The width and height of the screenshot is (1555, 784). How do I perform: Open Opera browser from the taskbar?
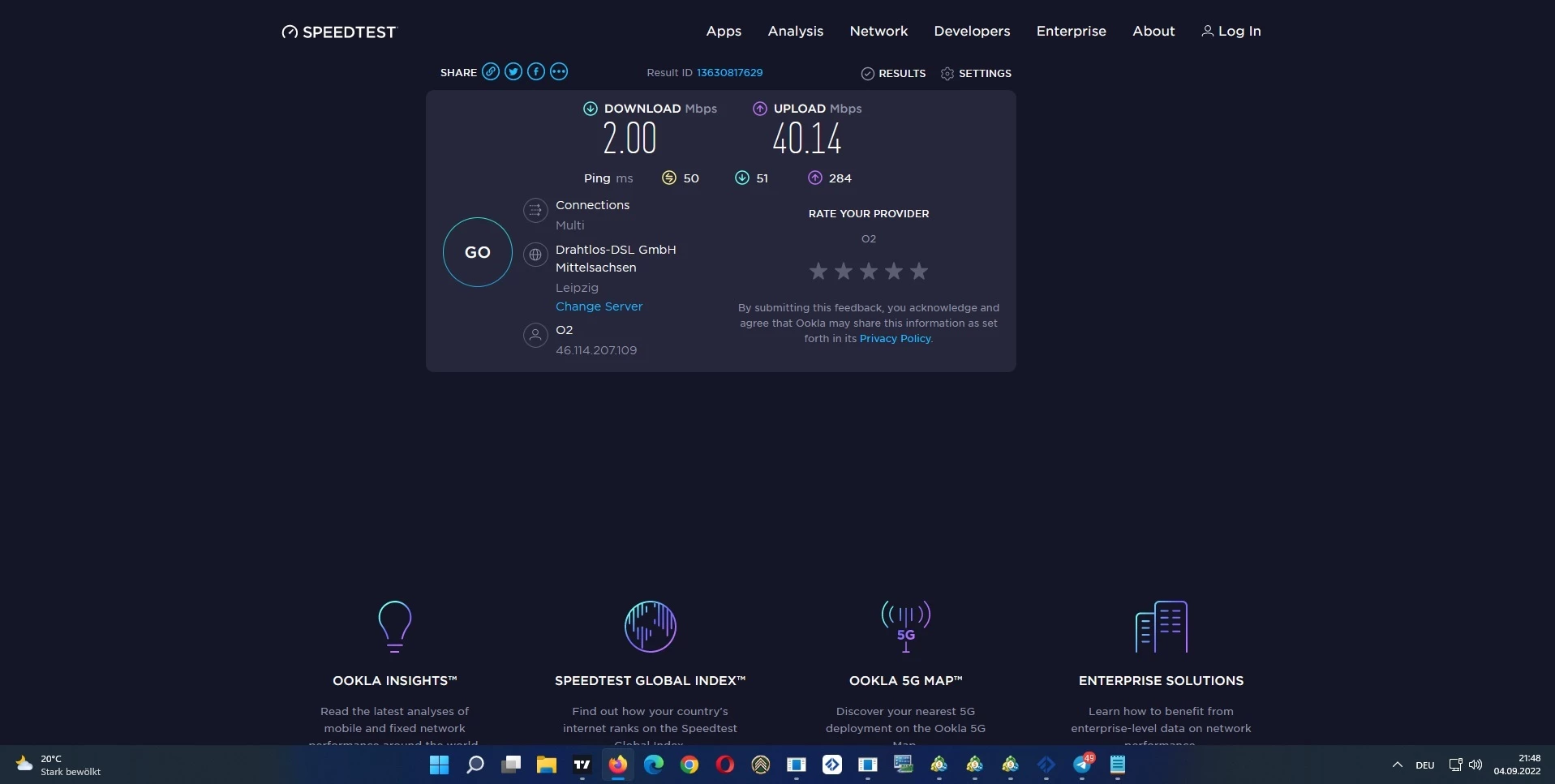tap(725, 765)
